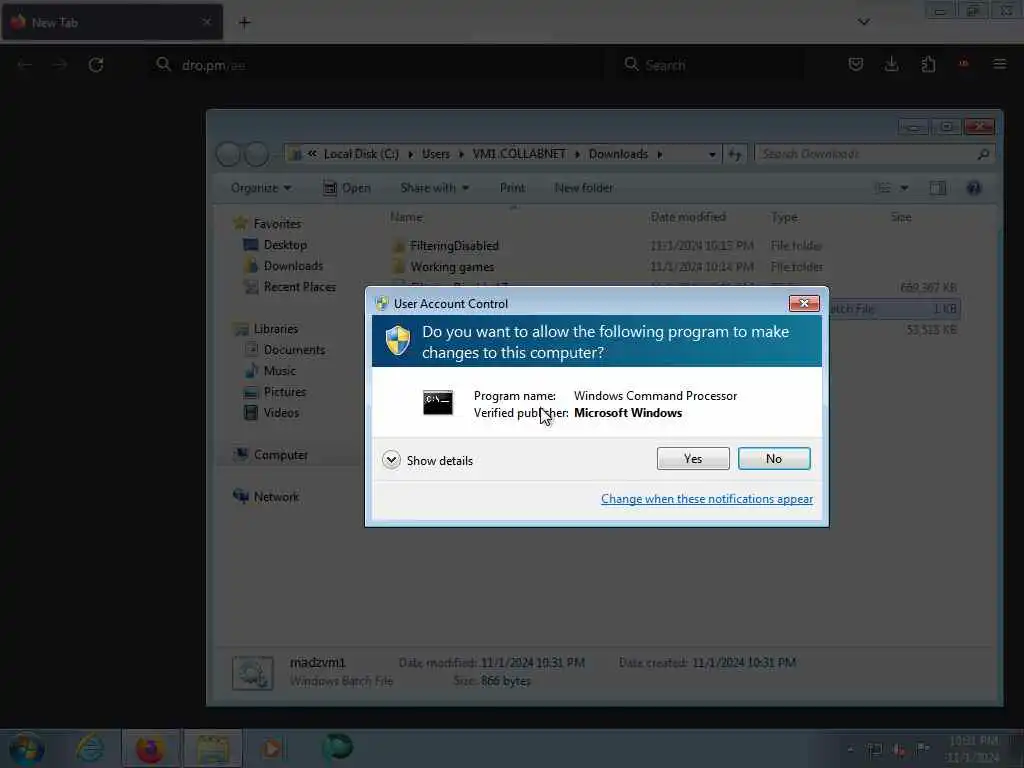Image resolution: width=1024 pixels, height=768 pixels.
Task: Switch to Windows Explorer in taskbar
Action: 212,748
